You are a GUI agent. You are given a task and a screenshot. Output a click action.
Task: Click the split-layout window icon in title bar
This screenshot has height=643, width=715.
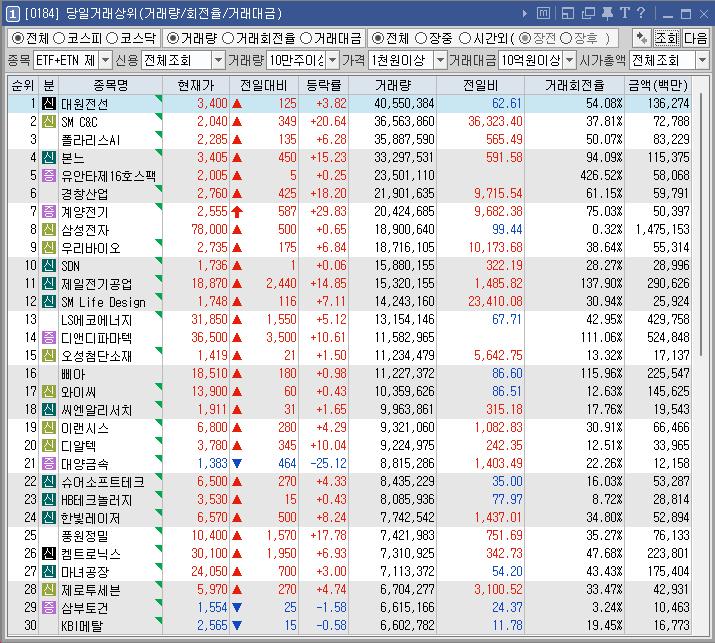568,13
